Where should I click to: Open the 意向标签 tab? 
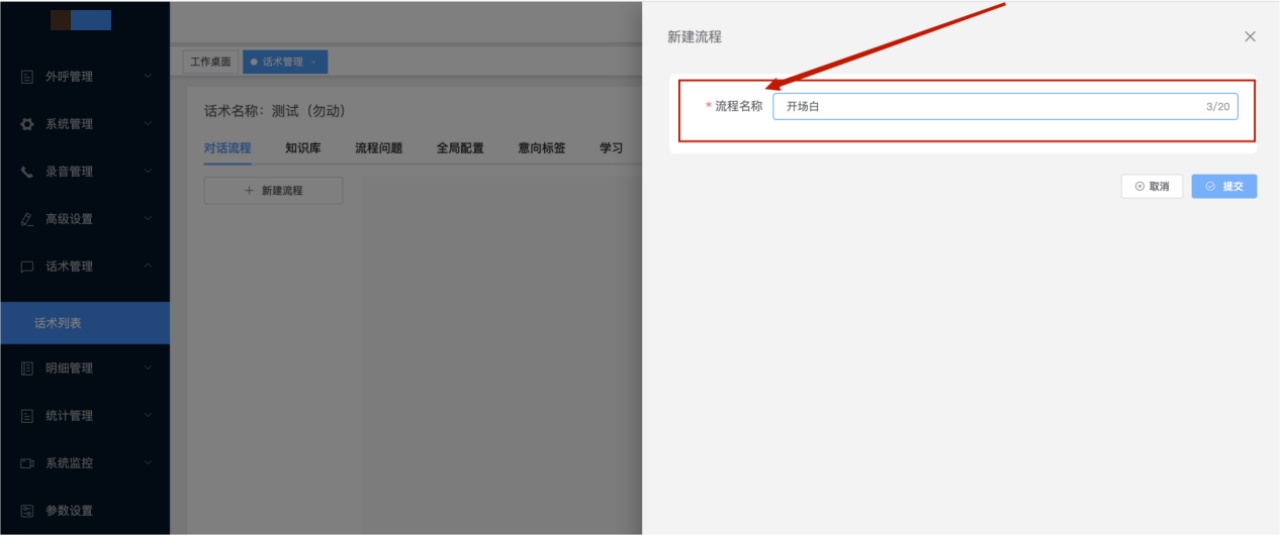[x=541, y=148]
